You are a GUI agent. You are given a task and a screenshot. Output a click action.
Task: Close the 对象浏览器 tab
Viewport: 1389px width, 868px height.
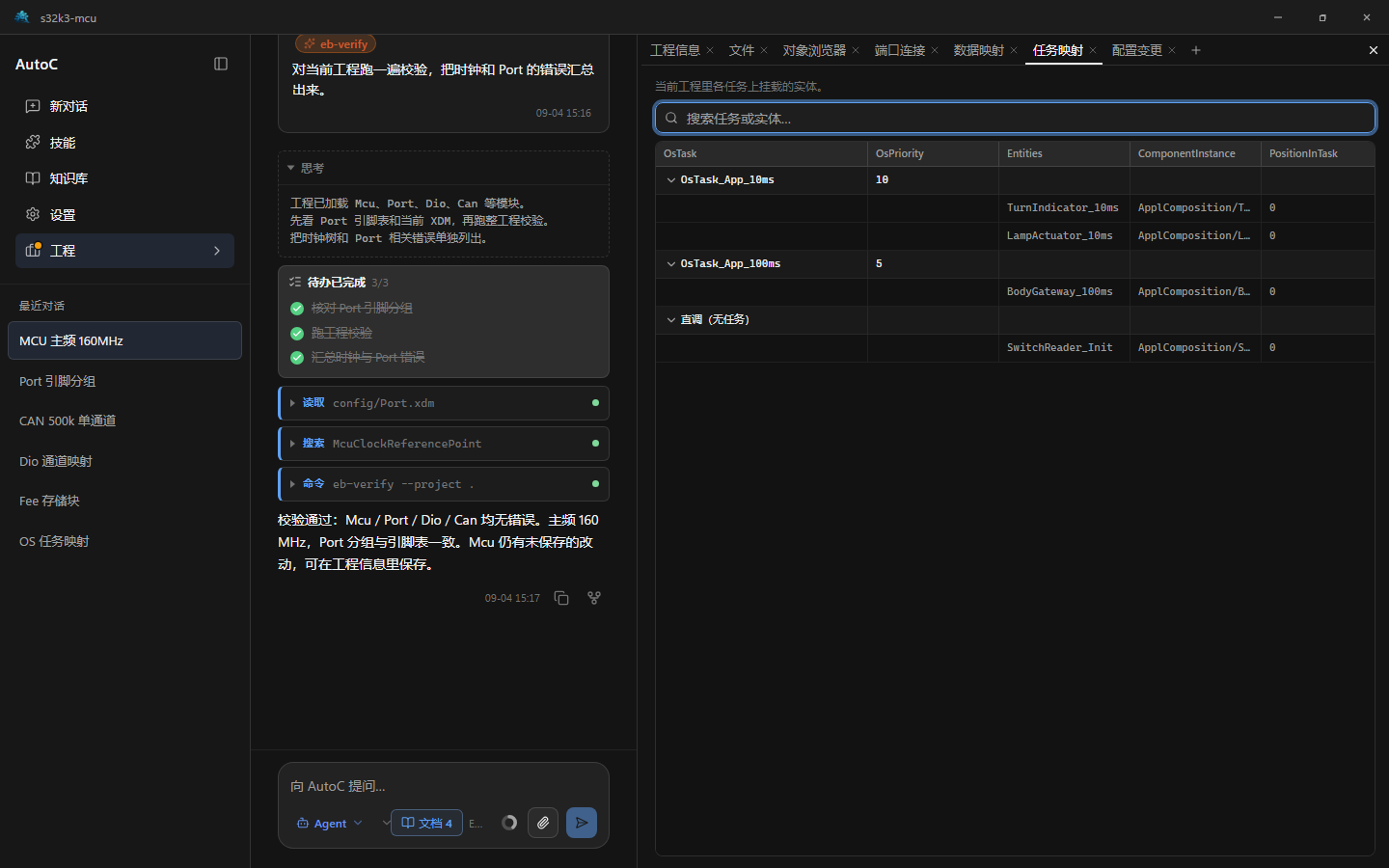pyautogui.click(x=856, y=50)
